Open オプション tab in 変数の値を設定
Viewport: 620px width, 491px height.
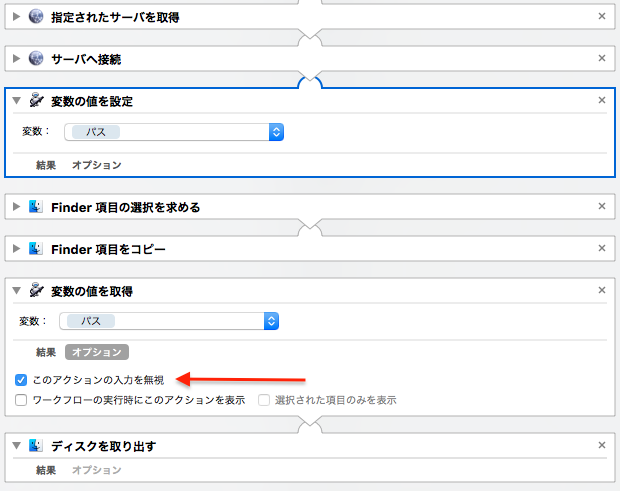click(x=96, y=165)
